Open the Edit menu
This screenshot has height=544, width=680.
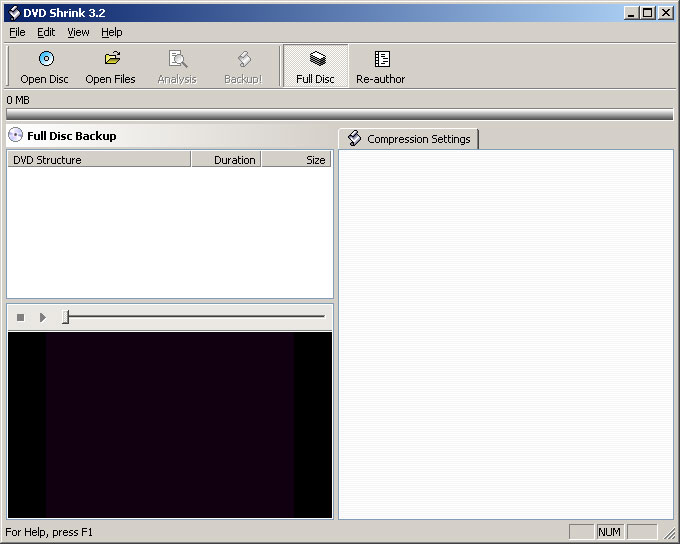point(46,32)
